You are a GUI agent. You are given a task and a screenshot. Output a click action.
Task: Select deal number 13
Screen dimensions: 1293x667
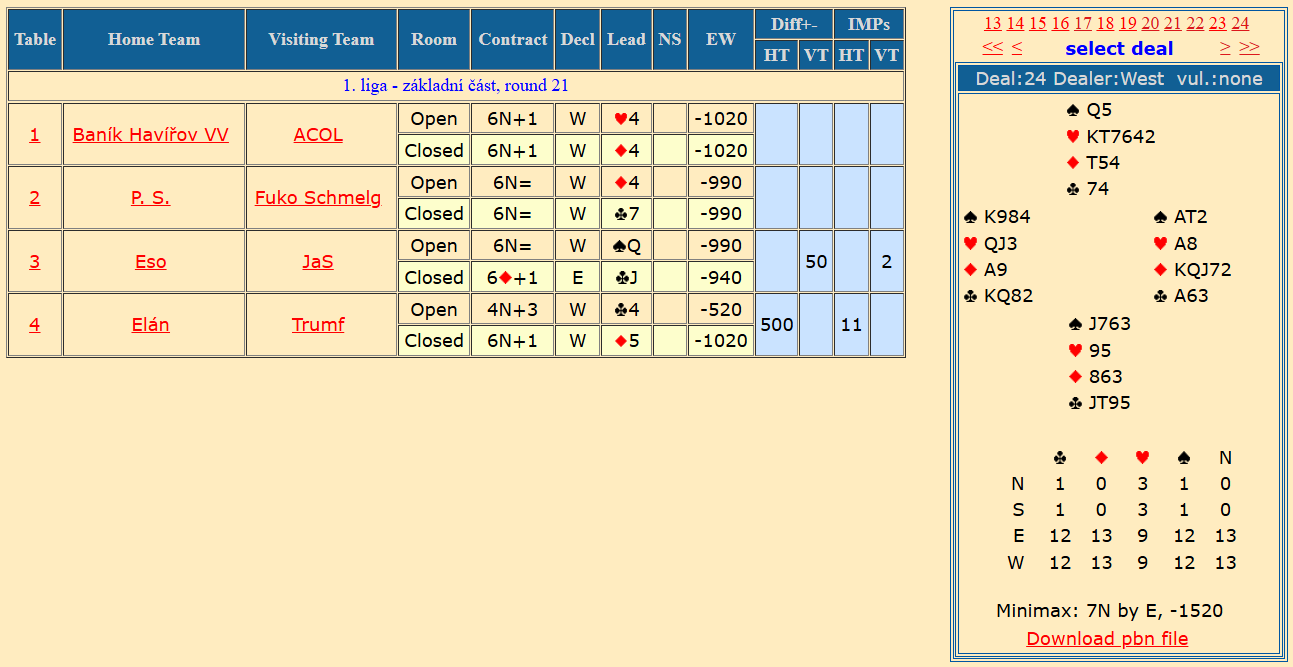[993, 23]
